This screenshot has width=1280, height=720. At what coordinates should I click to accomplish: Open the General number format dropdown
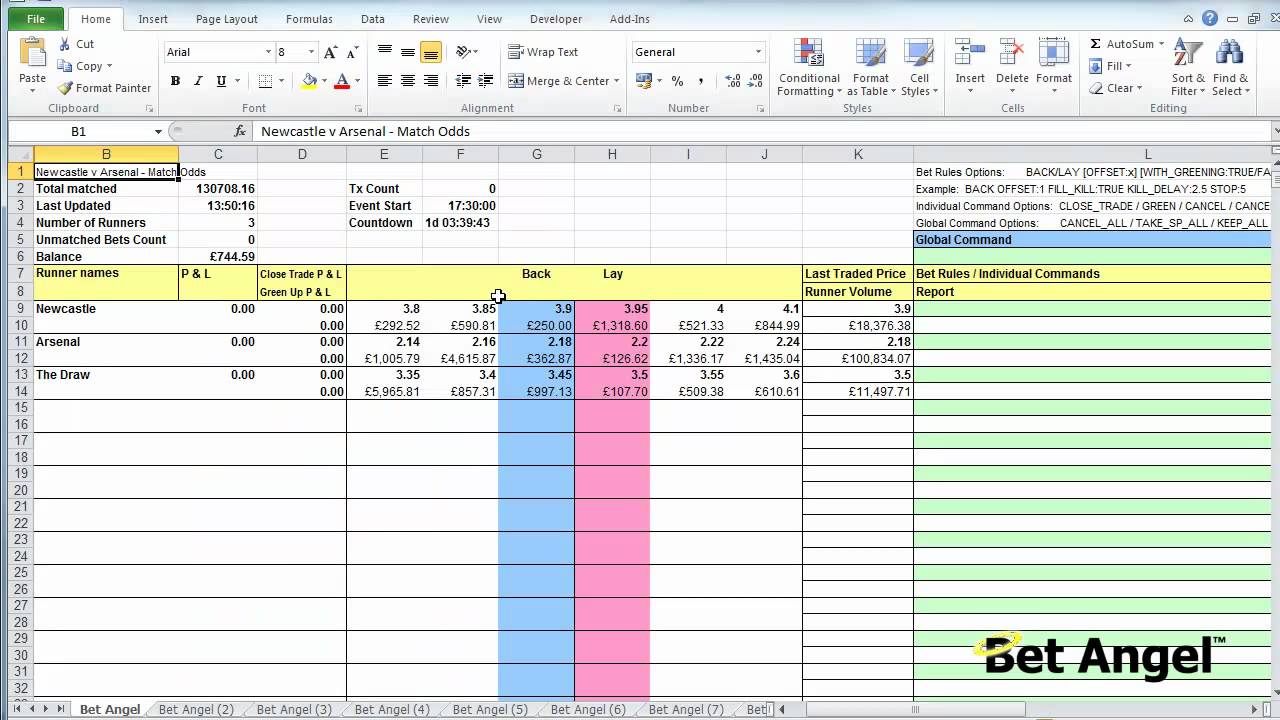[758, 52]
